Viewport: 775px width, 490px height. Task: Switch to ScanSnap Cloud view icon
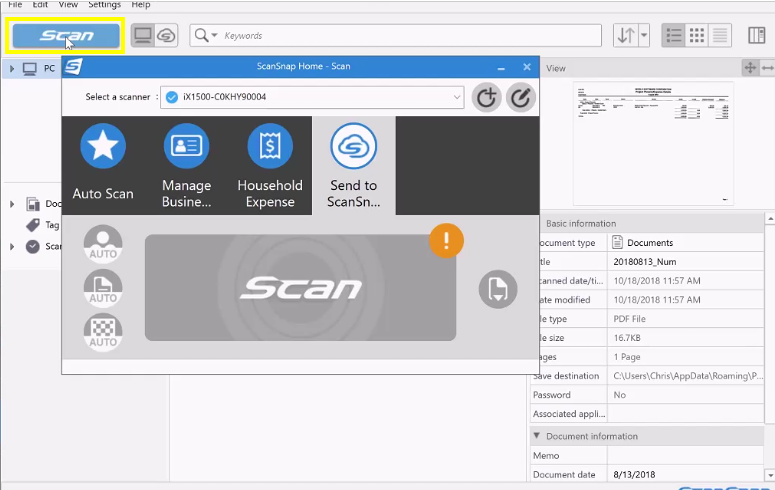(x=166, y=36)
